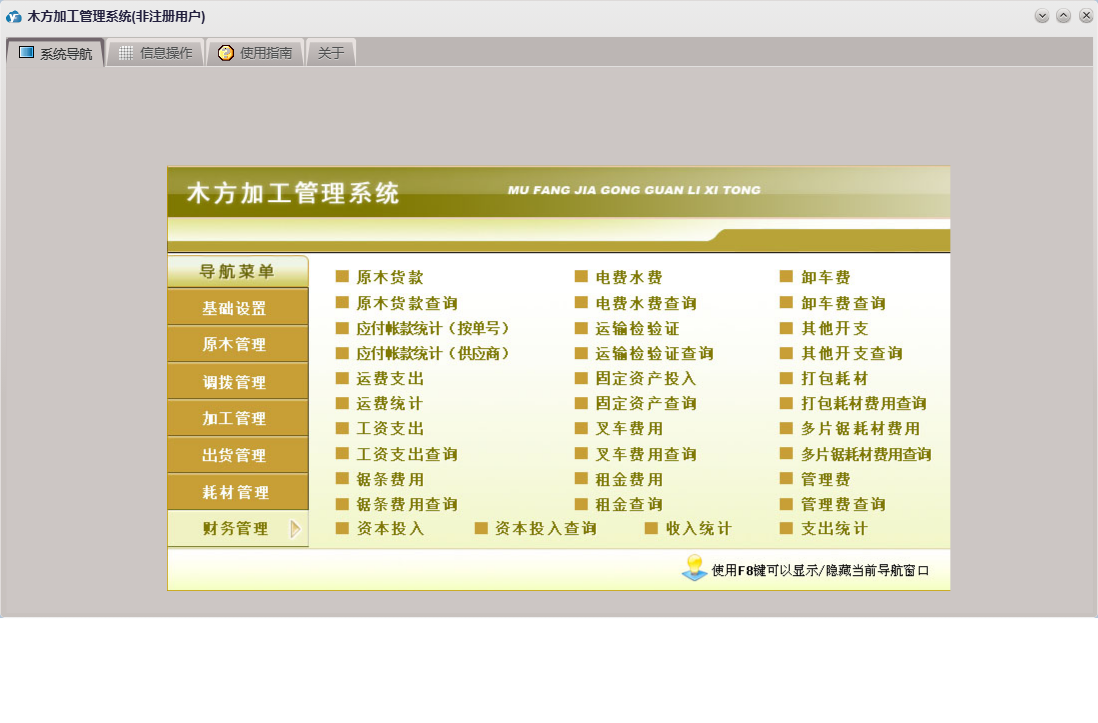The height and width of the screenshot is (723, 1098).
Task: Click the lightbulb hint icon near F8 tip
Action: 694,567
